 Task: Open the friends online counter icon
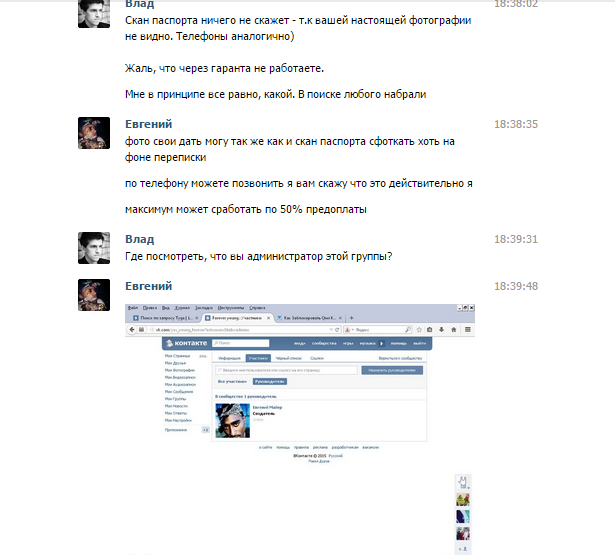[463, 549]
